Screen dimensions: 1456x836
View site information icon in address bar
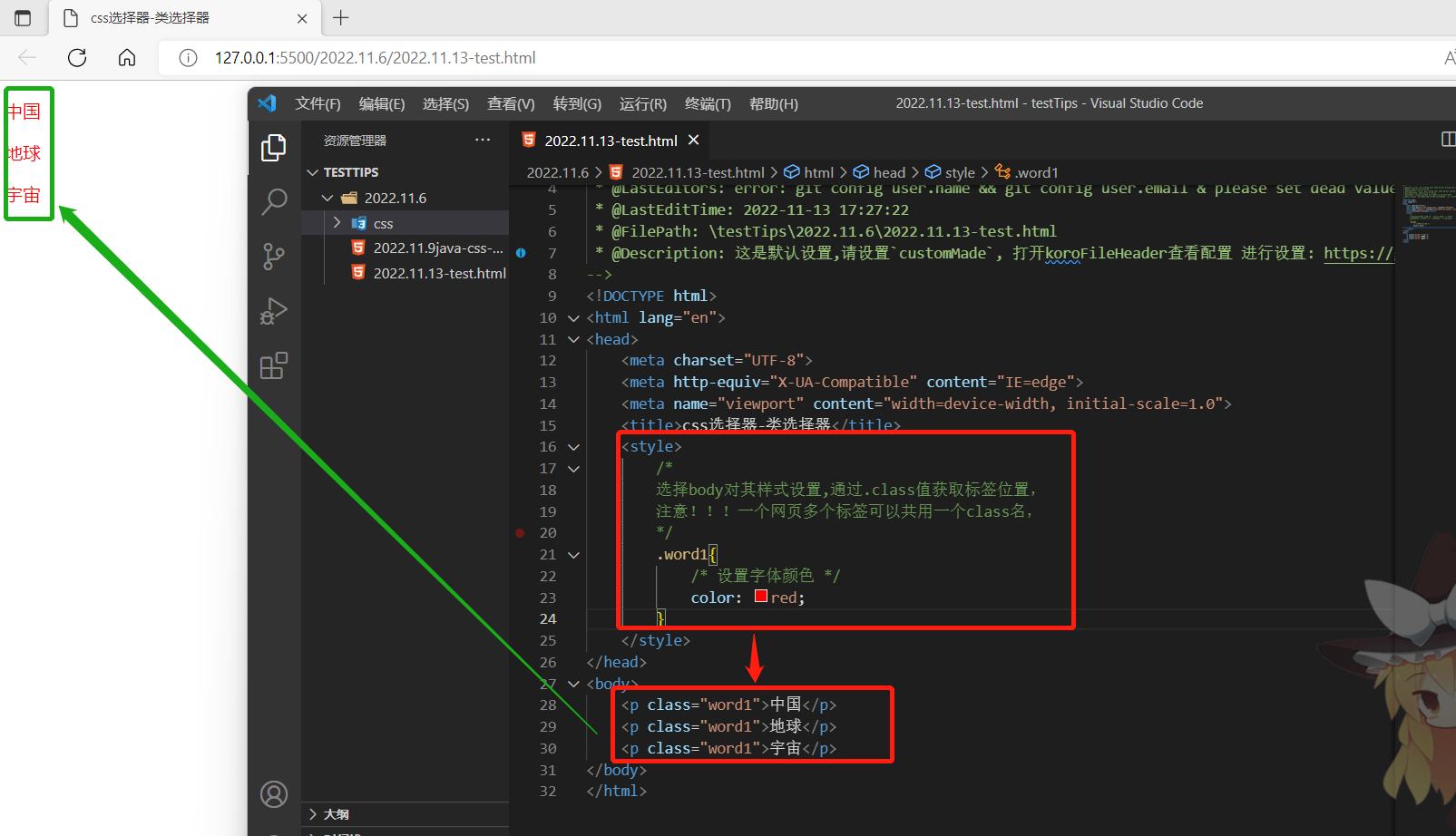click(x=188, y=58)
